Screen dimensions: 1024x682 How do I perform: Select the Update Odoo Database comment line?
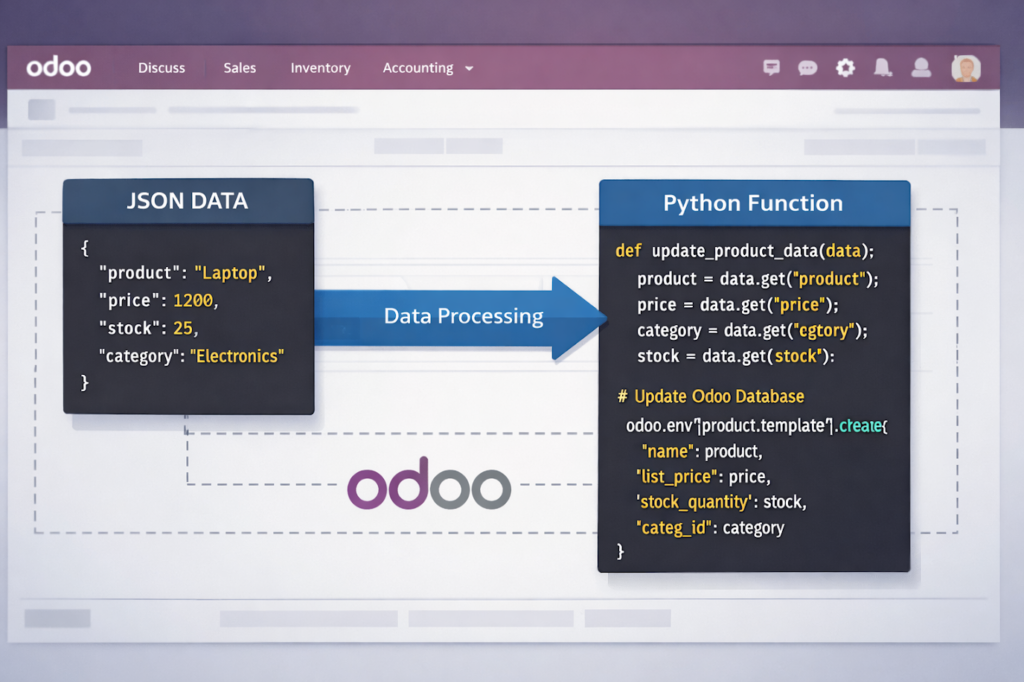coord(711,396)
